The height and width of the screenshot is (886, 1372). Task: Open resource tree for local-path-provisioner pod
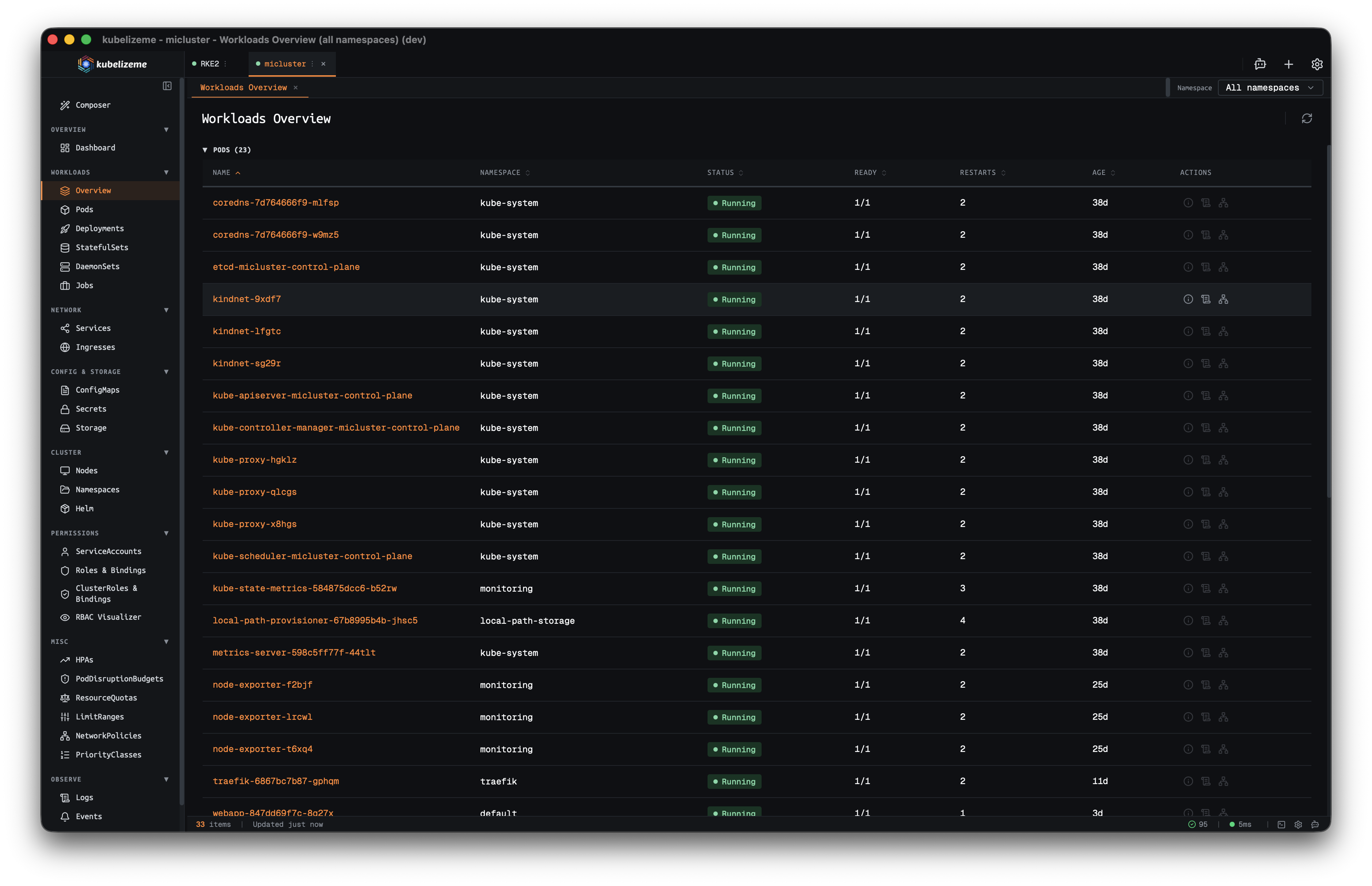[x=1223, y=621]
